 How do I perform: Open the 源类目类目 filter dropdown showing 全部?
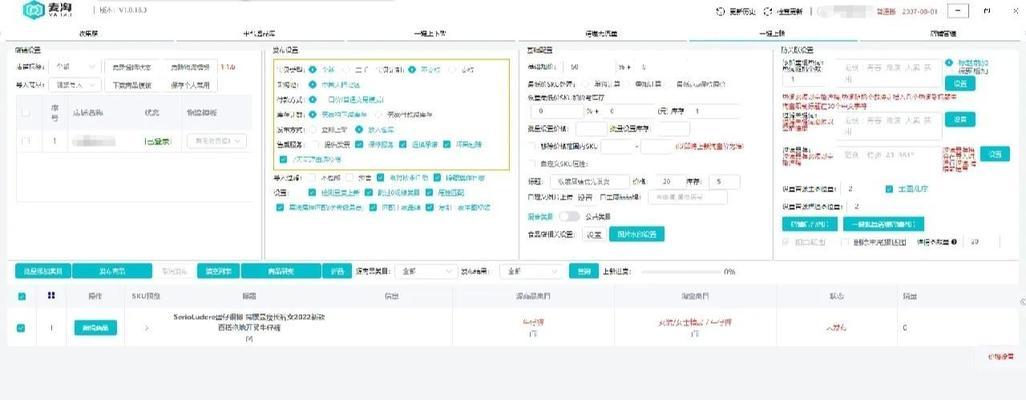click(x=425, y=270)
